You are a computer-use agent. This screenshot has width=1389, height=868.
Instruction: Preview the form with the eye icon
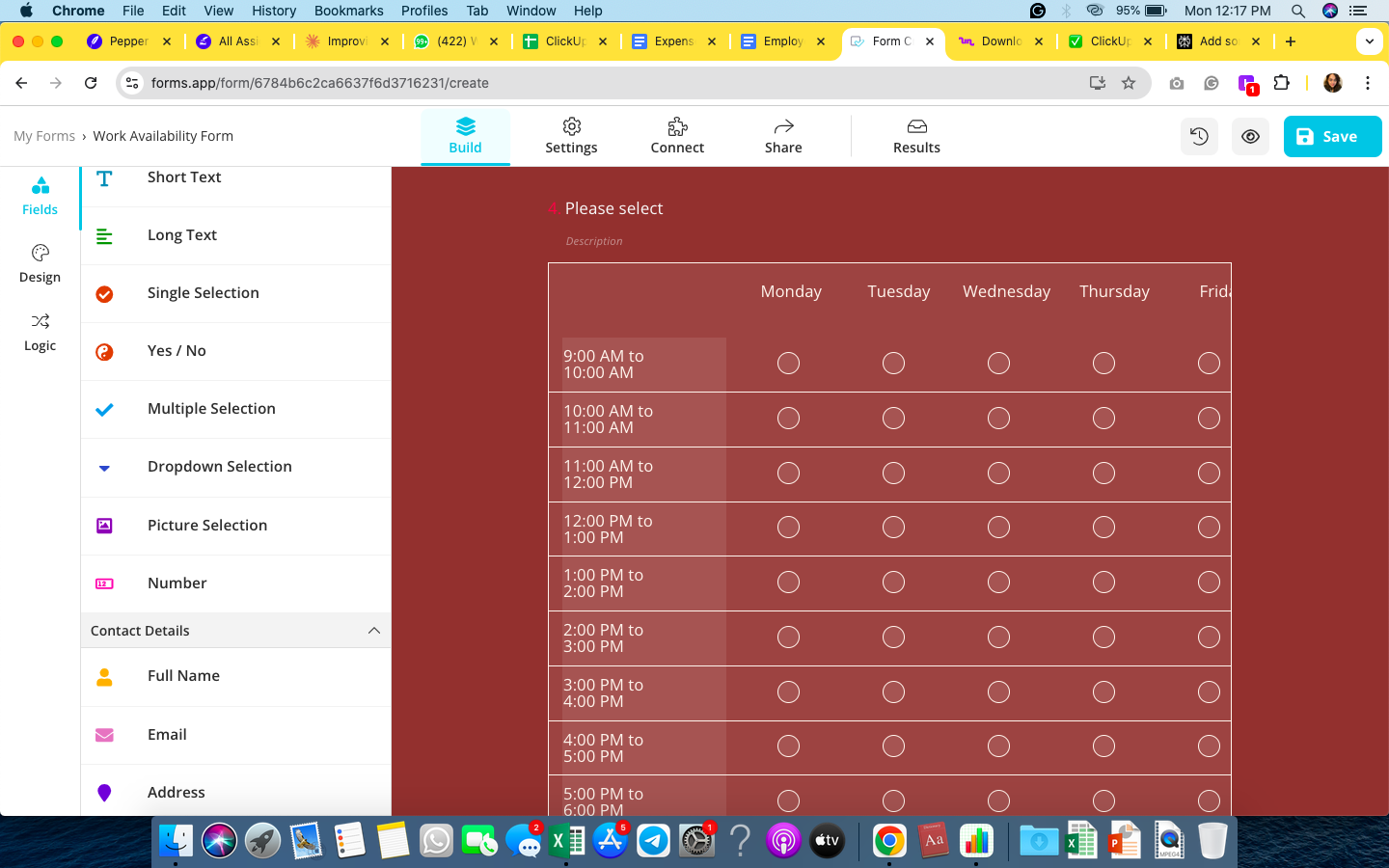(x=1250, y=136)
